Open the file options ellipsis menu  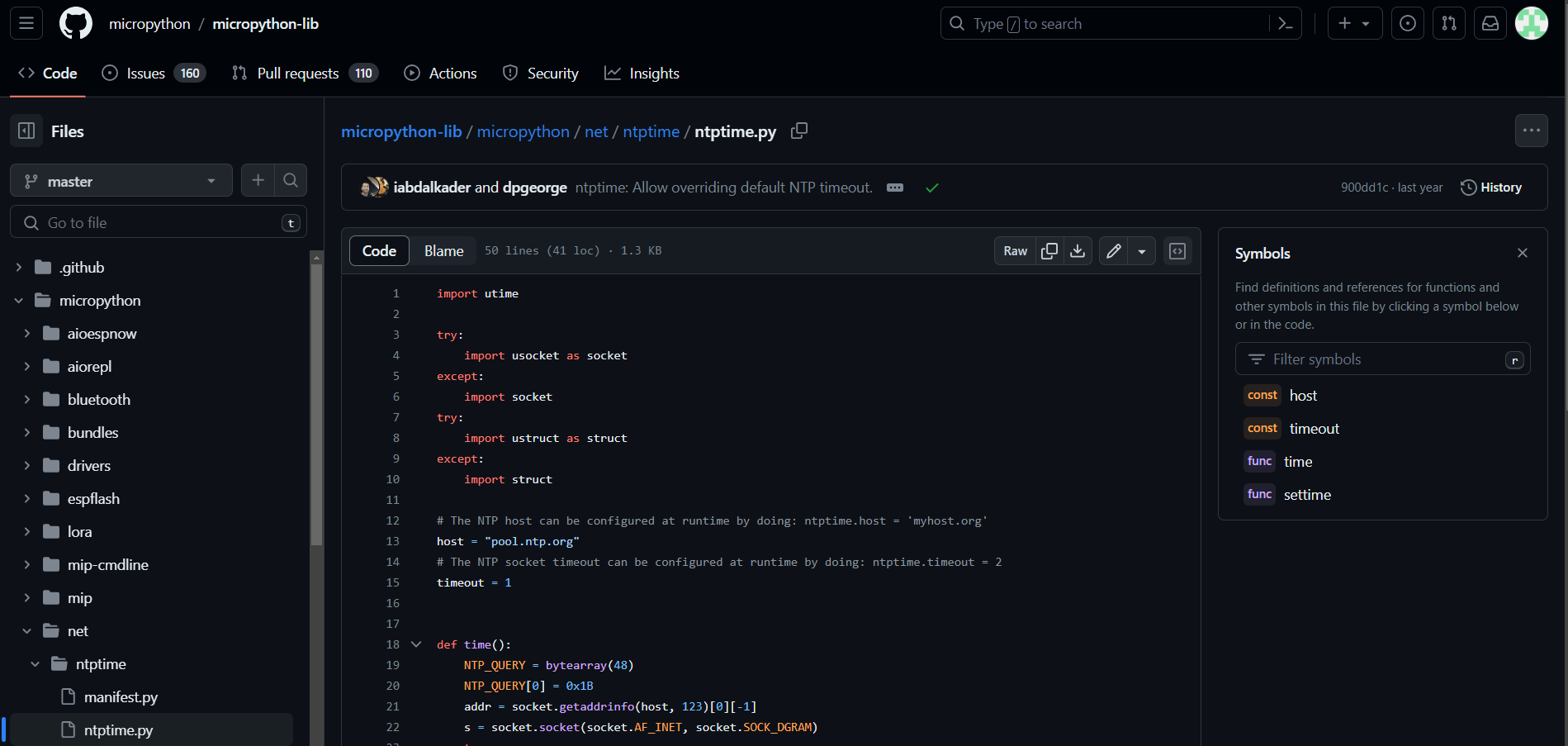coord(1532,131)
